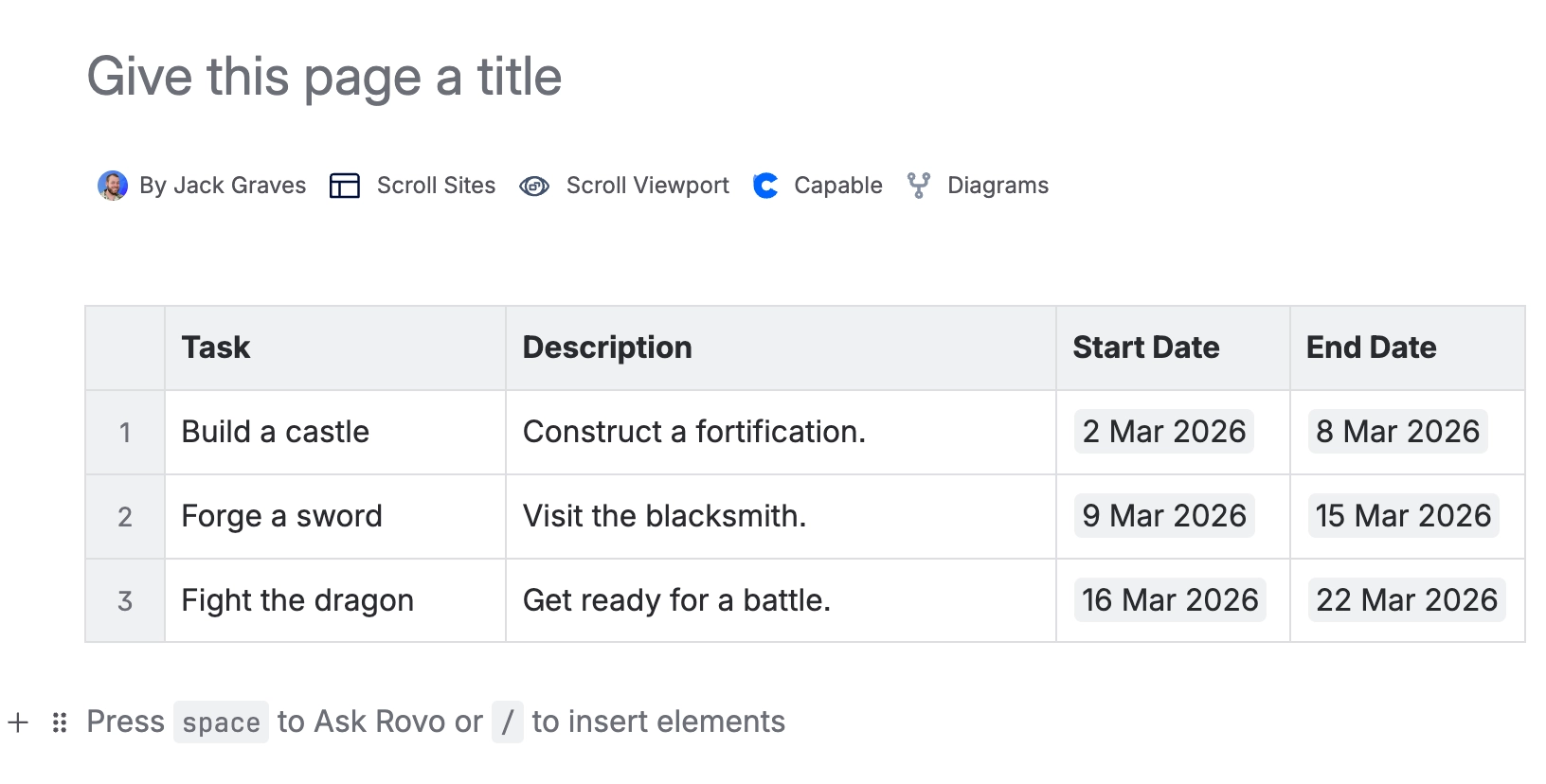Screen dimensions: 1546x784
Task: Click the Capable app icon
Action: click(765, 186)
